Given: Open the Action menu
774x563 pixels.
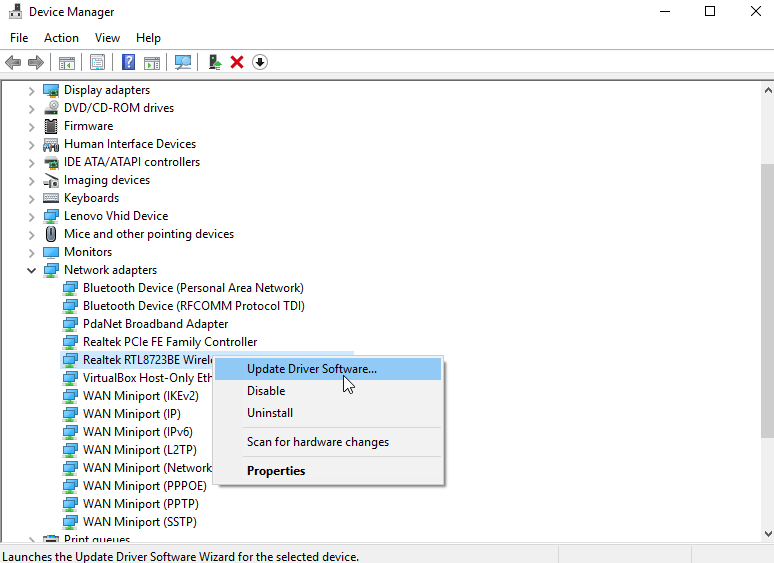Looking at the screenshot, I should tap(61, 38).
